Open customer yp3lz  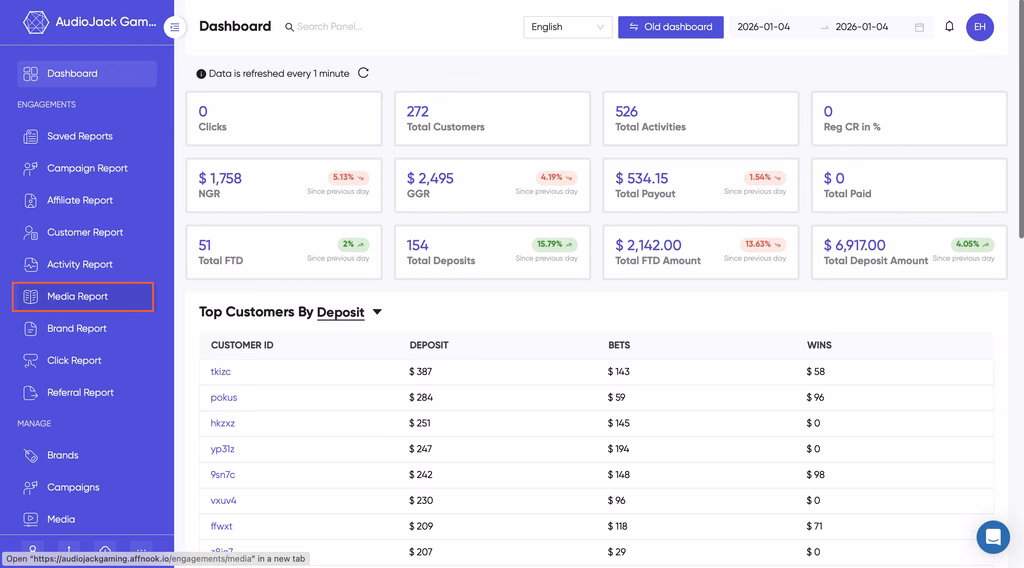pyautogui.click(x=222, y=449)
